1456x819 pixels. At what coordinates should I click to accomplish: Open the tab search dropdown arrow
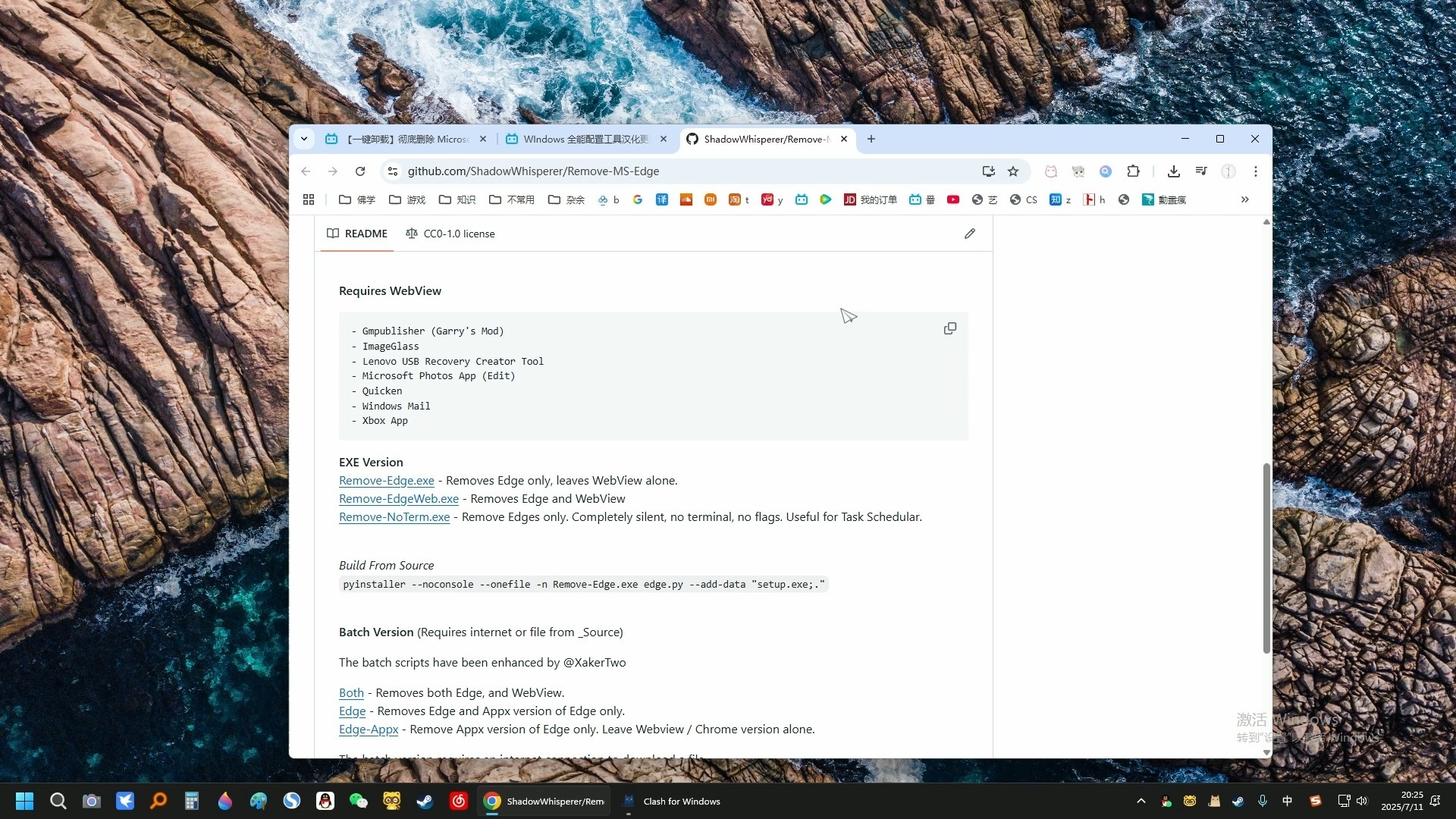(304, 139)
